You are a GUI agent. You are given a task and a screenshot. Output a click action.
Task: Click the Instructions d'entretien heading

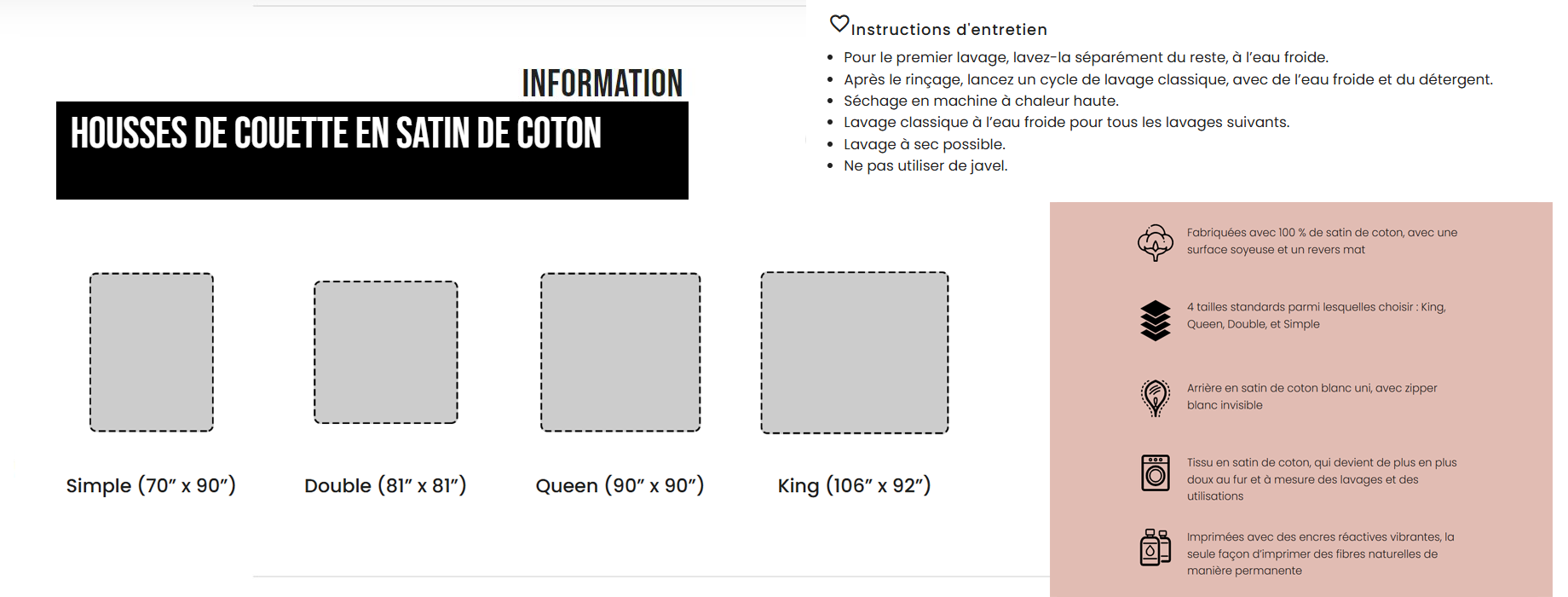(x=948, y=30)
